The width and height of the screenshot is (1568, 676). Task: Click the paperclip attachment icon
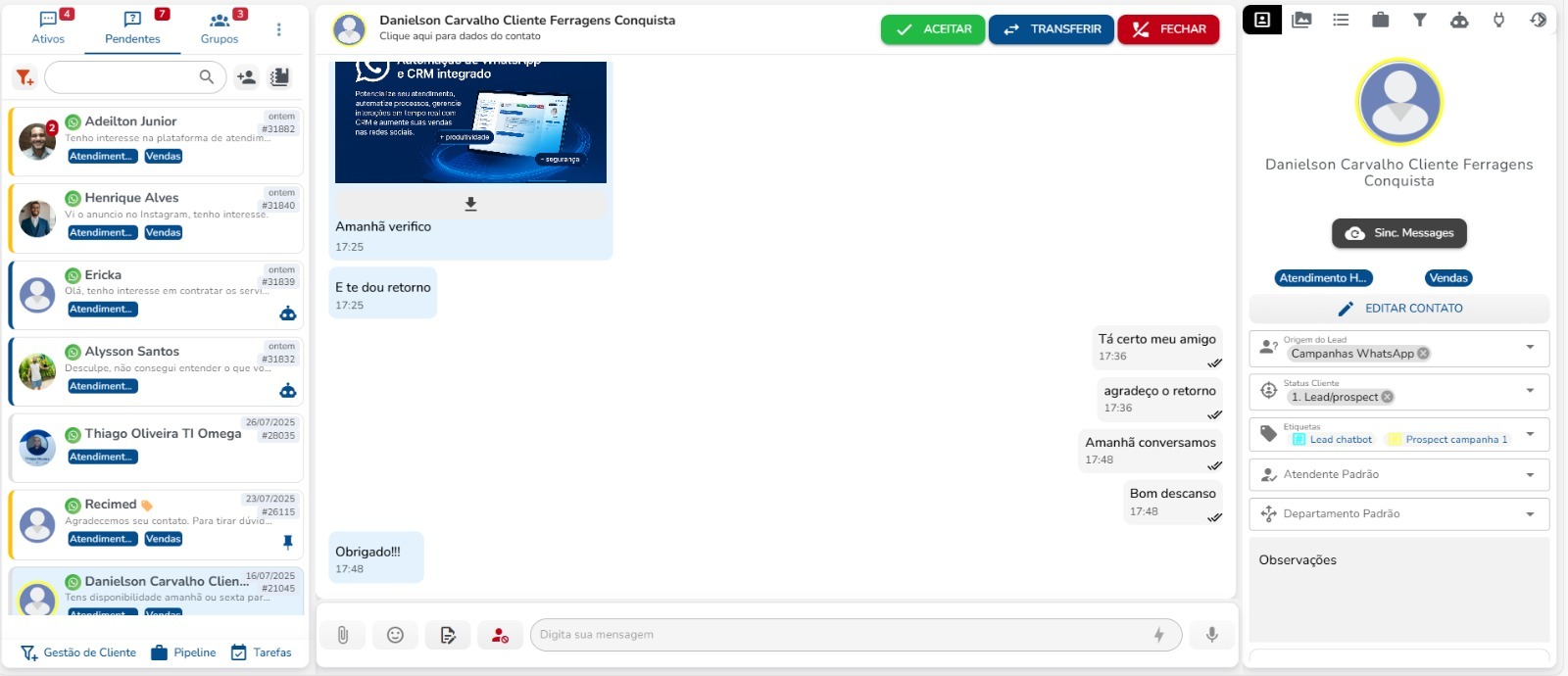point(342,635)
